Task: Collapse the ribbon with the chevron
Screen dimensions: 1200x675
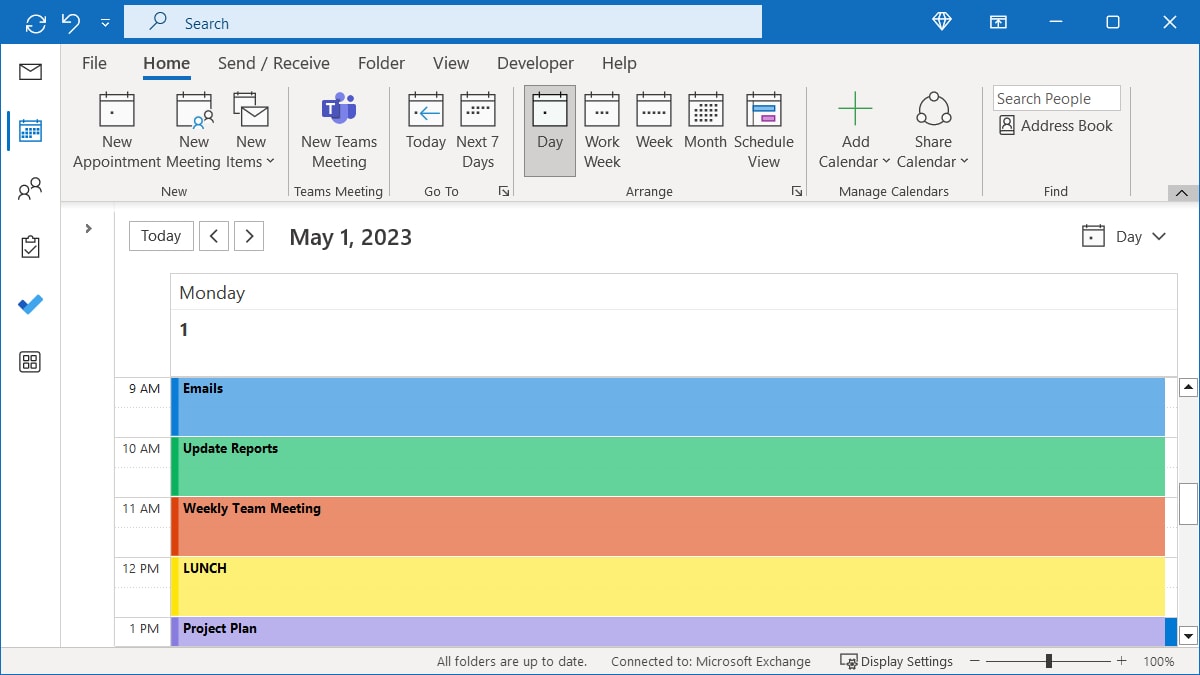Action: pyautogui.click(x=1181, y=192)
